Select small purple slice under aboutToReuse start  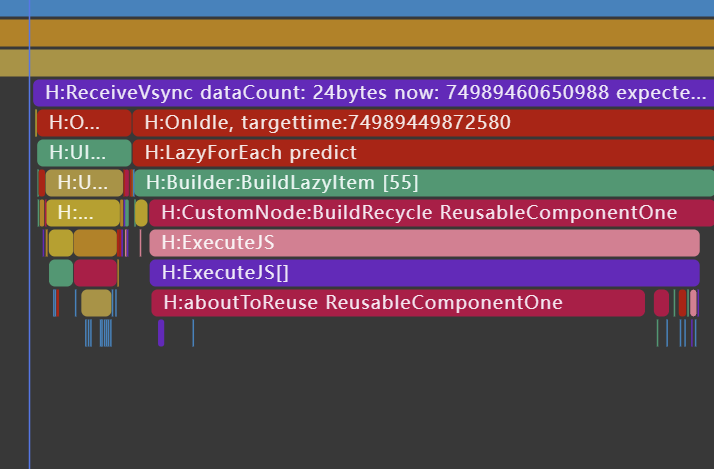point(161,333)
